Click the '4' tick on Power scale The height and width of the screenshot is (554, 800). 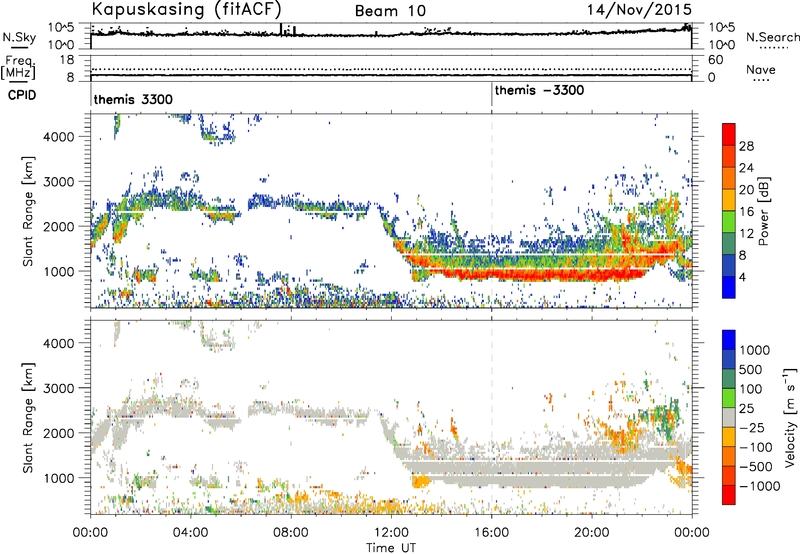click(x=742, y=277)
